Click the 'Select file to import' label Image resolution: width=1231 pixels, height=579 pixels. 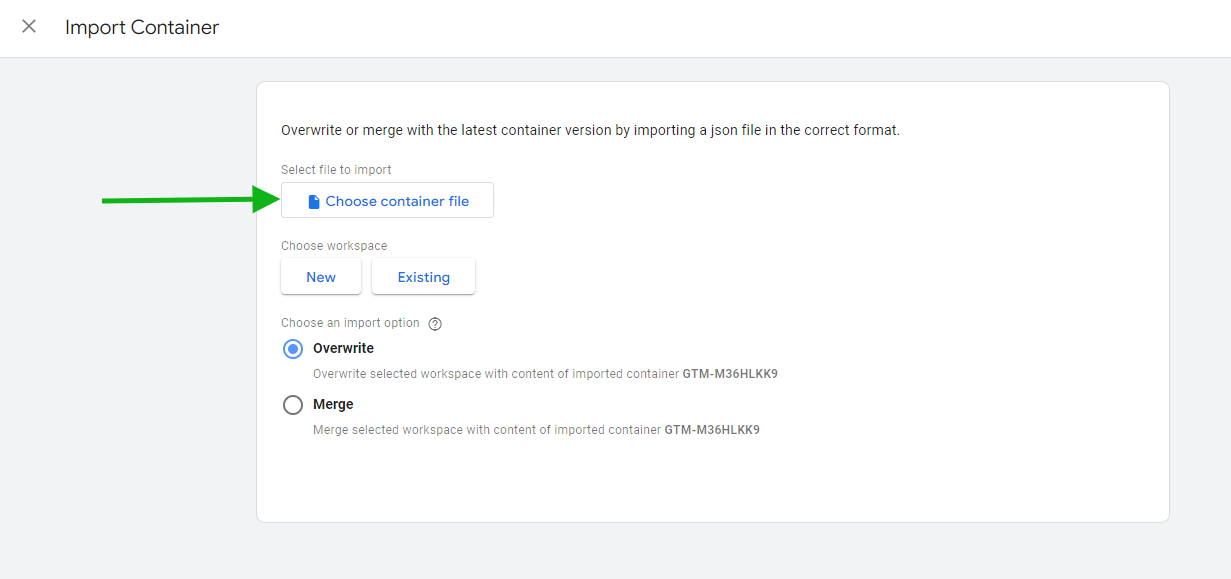336,170
